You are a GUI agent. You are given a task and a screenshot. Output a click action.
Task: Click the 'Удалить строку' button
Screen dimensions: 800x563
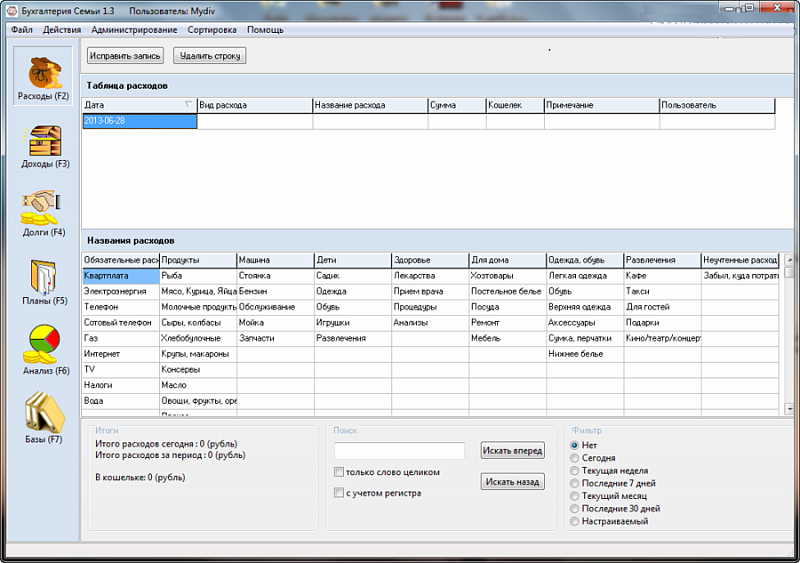[x=210, y=56]
